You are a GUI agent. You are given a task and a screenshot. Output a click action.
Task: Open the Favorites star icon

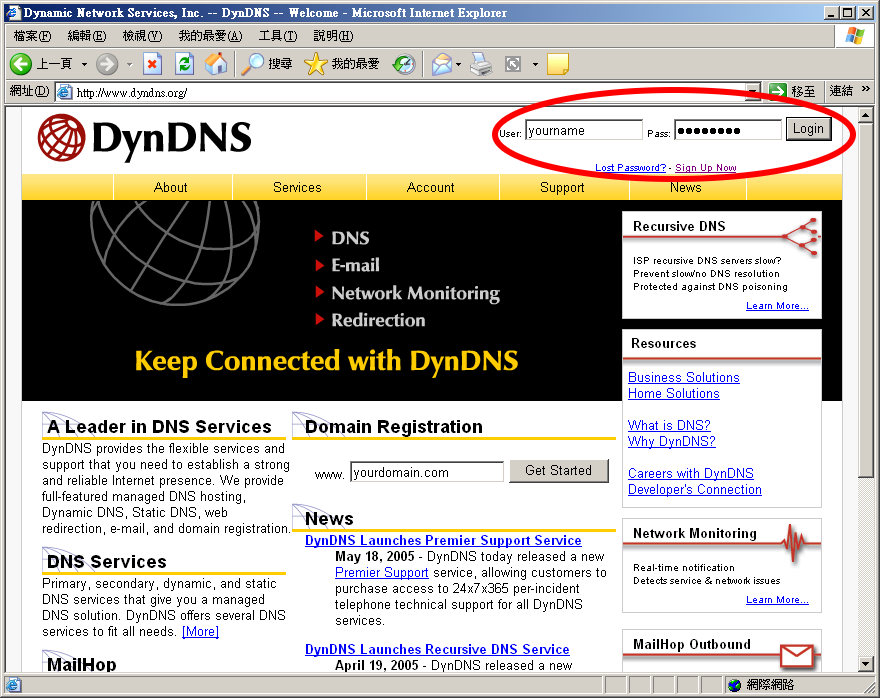pyautogui.click(x=316, y=64)
